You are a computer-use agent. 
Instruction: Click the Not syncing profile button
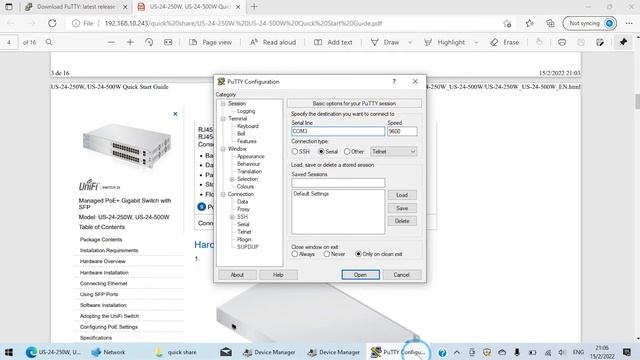pyautogui.click(x=589, y=23)
